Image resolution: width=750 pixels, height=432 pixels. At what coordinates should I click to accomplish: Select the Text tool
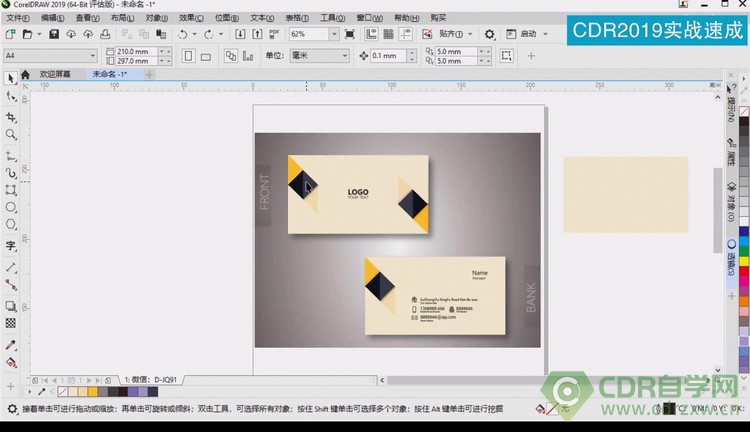pyautogui.click(x=11, y=245)
